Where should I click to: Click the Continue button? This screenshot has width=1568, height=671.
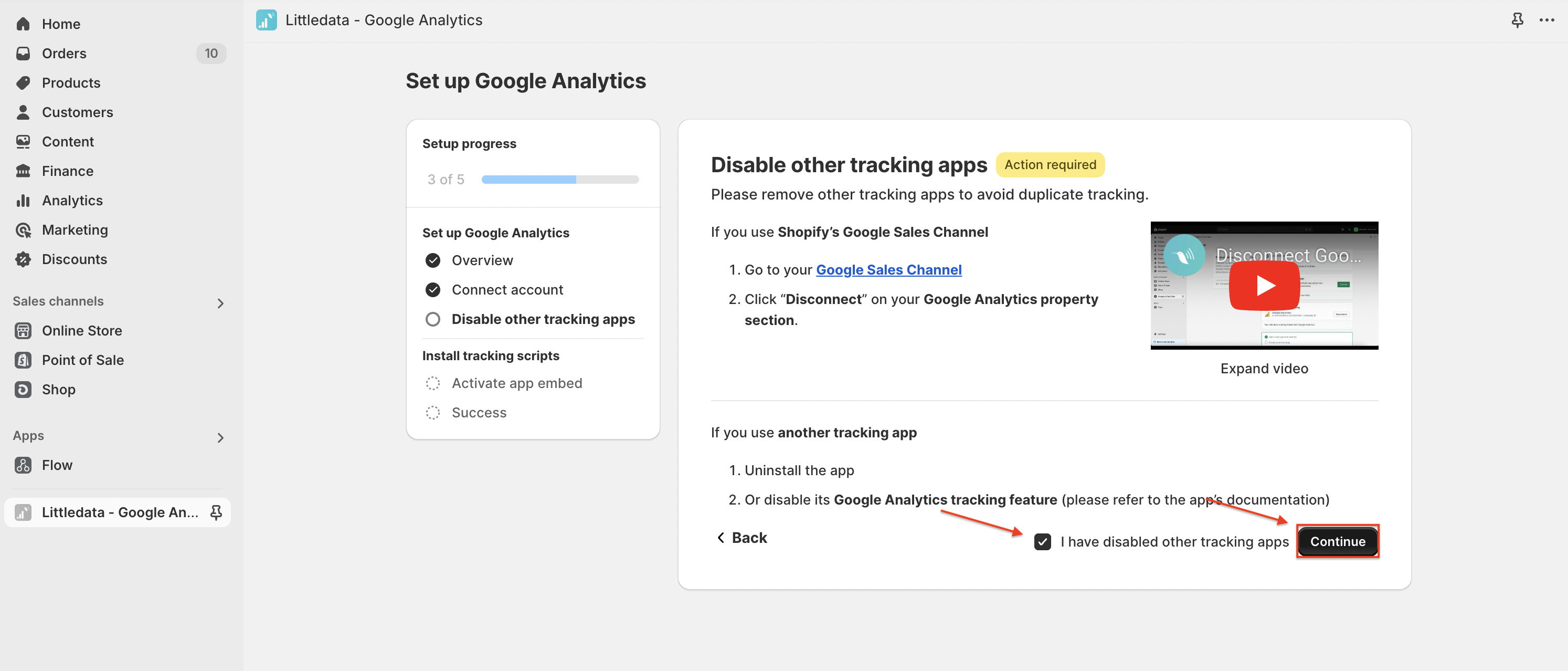[x=1337, y=541]
